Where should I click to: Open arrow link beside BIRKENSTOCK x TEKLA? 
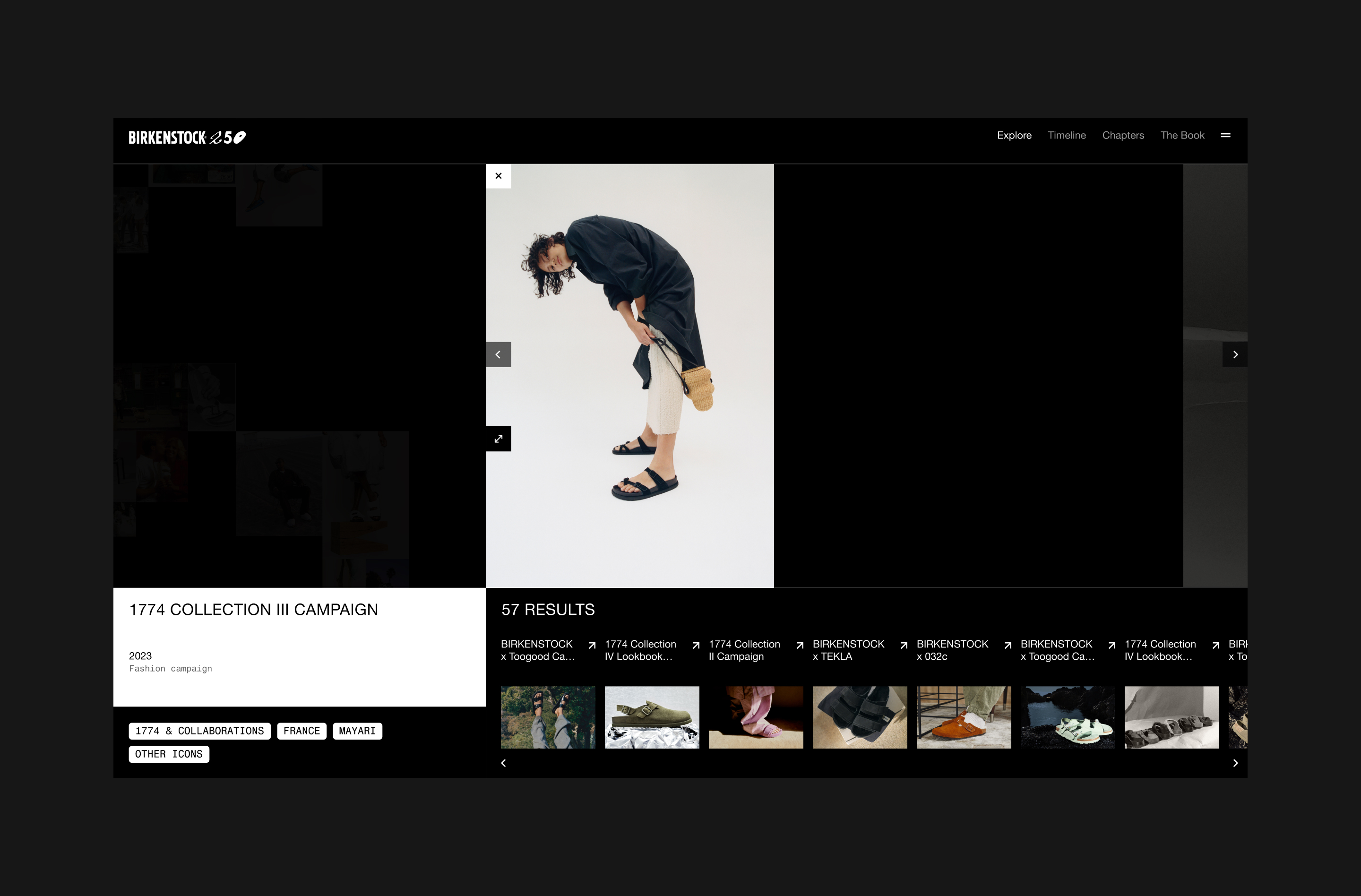click(904, 645)
